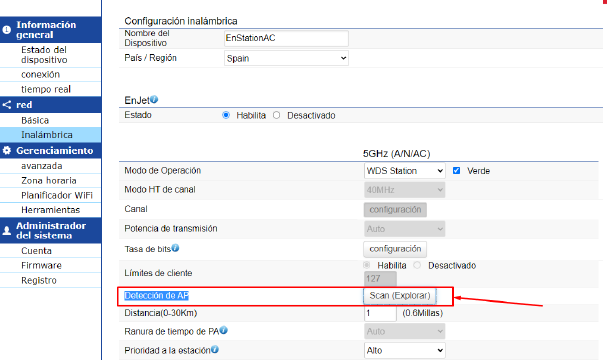This screenshot has width=607, height=360.
Task: Go to Planificador WiFi in sidebar
Action: pyautogui.click(x=57, y=195)
